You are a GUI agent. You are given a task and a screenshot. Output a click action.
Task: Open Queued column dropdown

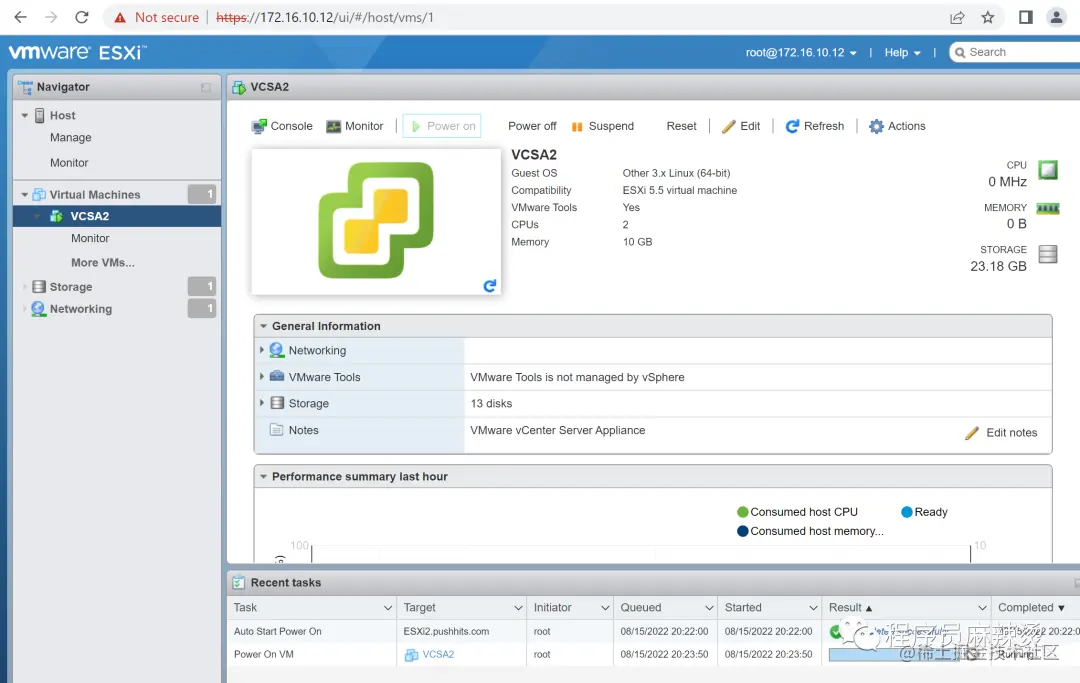(x=709, y=608)
